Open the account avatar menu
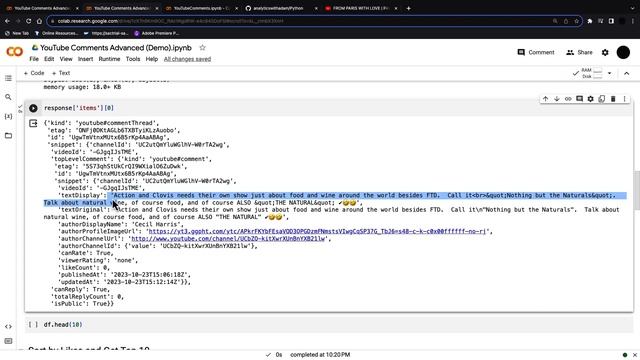Screen dimensions: 640x360 coord(623,52)
